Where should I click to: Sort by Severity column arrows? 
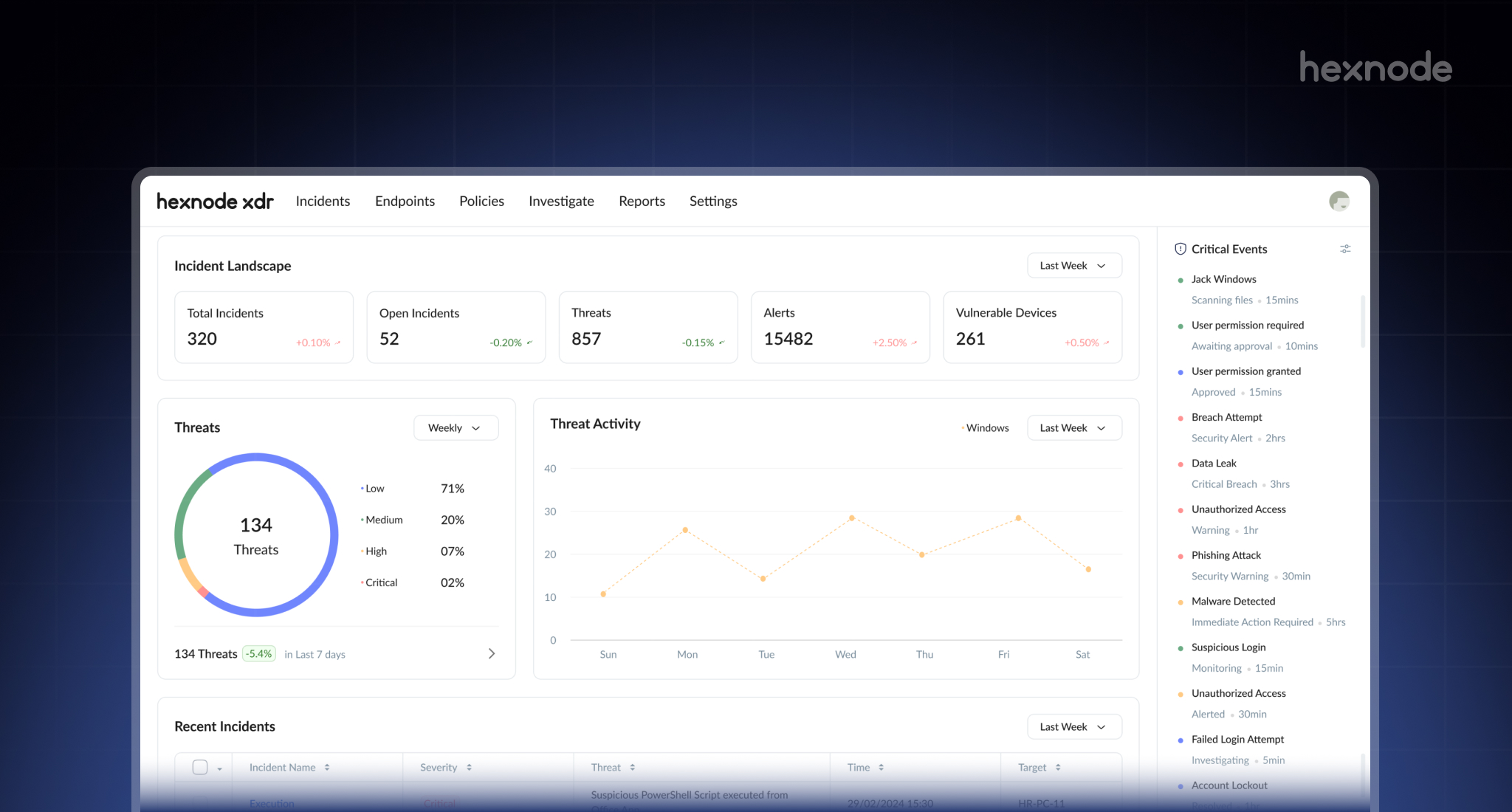click(469, 768)
